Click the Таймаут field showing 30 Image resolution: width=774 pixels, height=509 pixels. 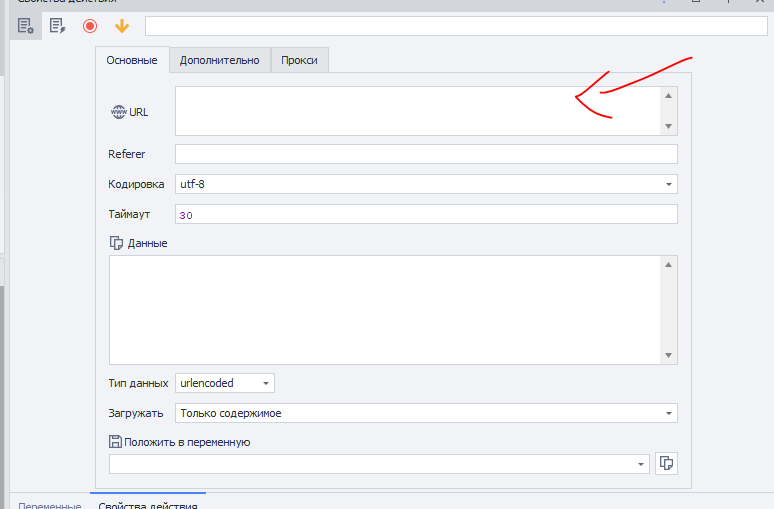[x=426, y=214]
